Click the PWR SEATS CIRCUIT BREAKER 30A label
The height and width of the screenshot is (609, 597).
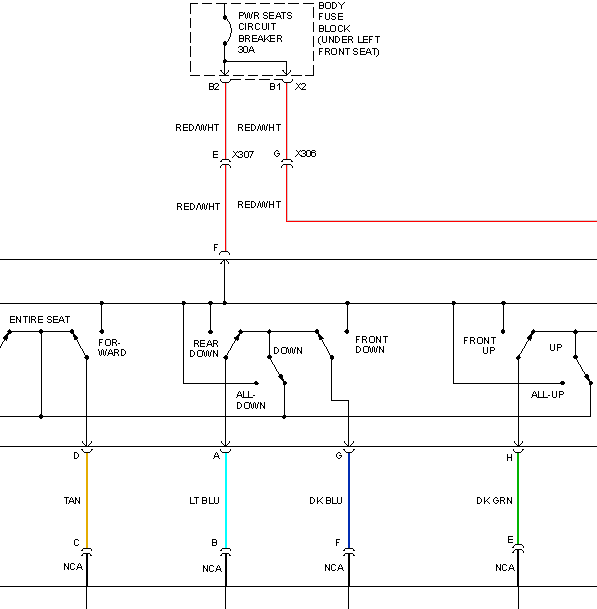point(265,33)
